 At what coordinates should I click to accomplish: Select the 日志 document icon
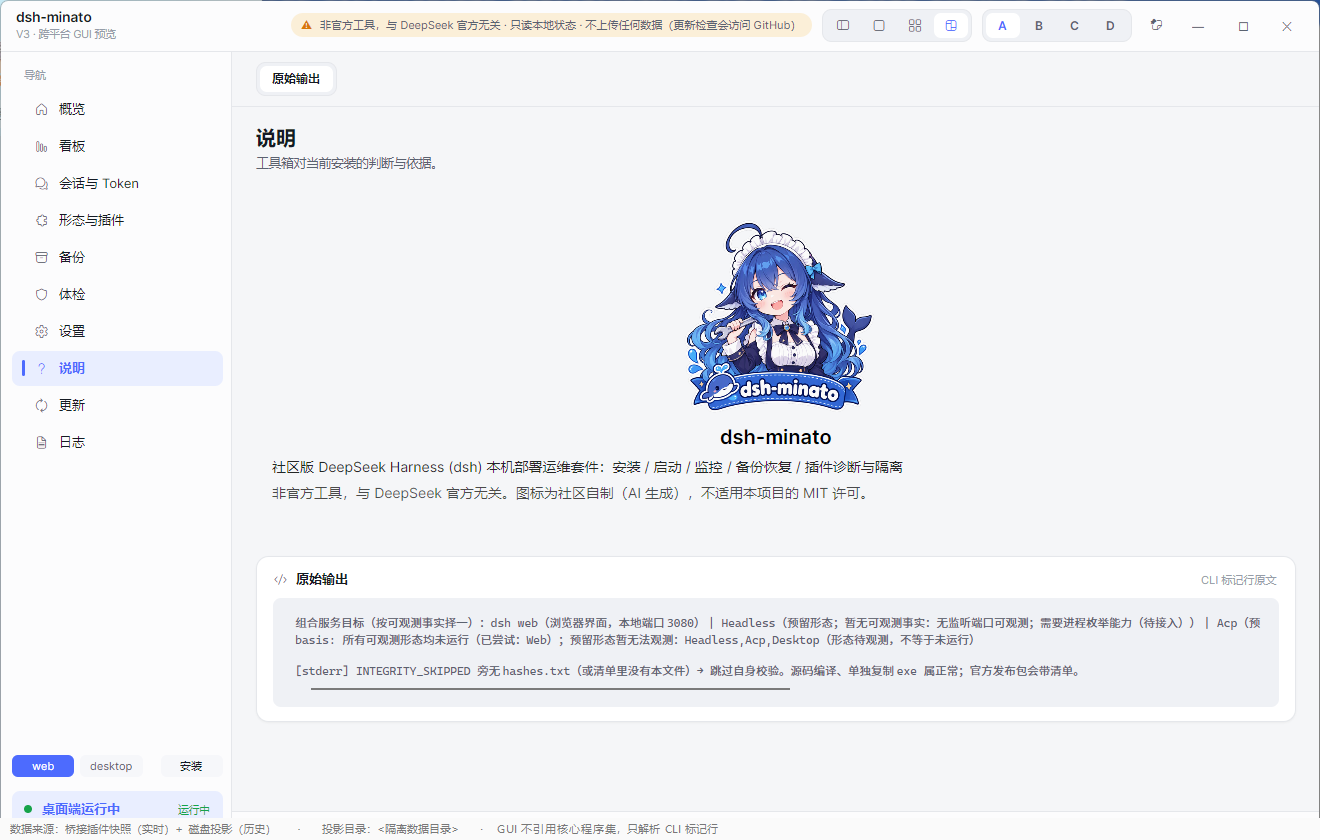(41, 442)
